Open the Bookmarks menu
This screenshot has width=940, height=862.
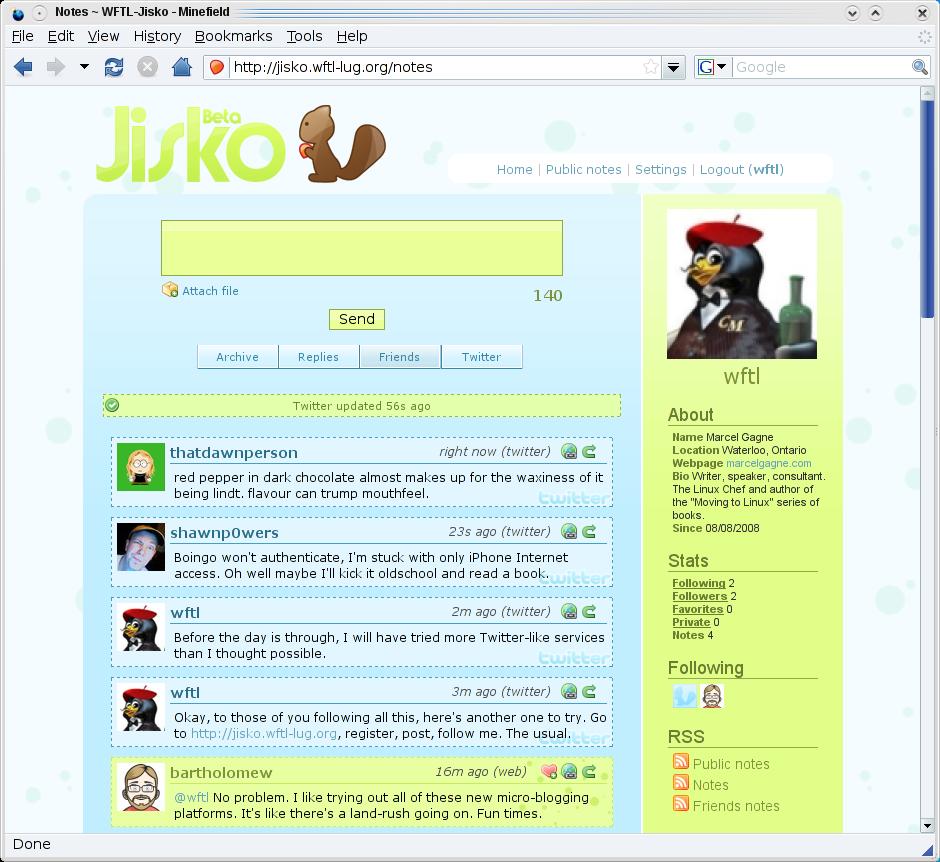coord(233,36)
